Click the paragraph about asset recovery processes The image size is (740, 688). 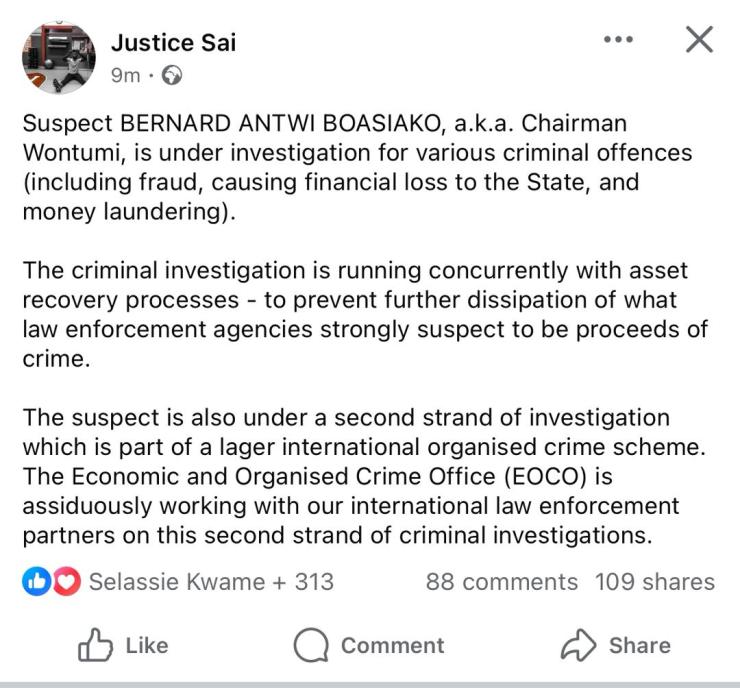tap(365, 314)
